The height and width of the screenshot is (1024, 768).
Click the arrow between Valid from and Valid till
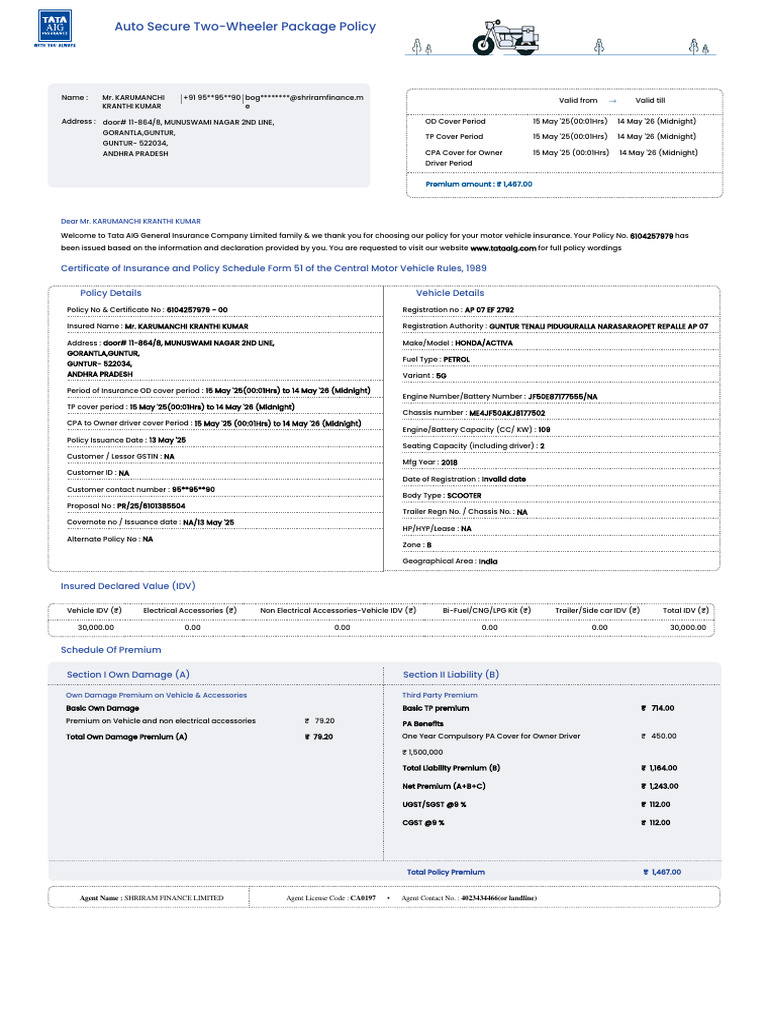pos(613,101)
